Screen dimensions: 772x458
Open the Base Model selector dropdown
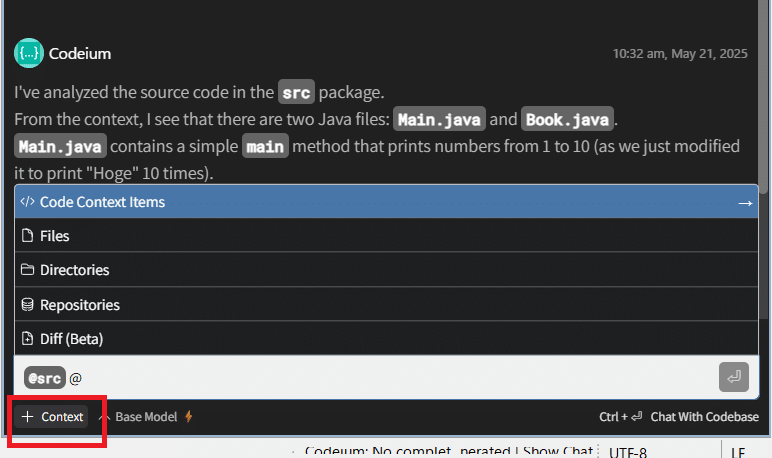tap(146, 417)
